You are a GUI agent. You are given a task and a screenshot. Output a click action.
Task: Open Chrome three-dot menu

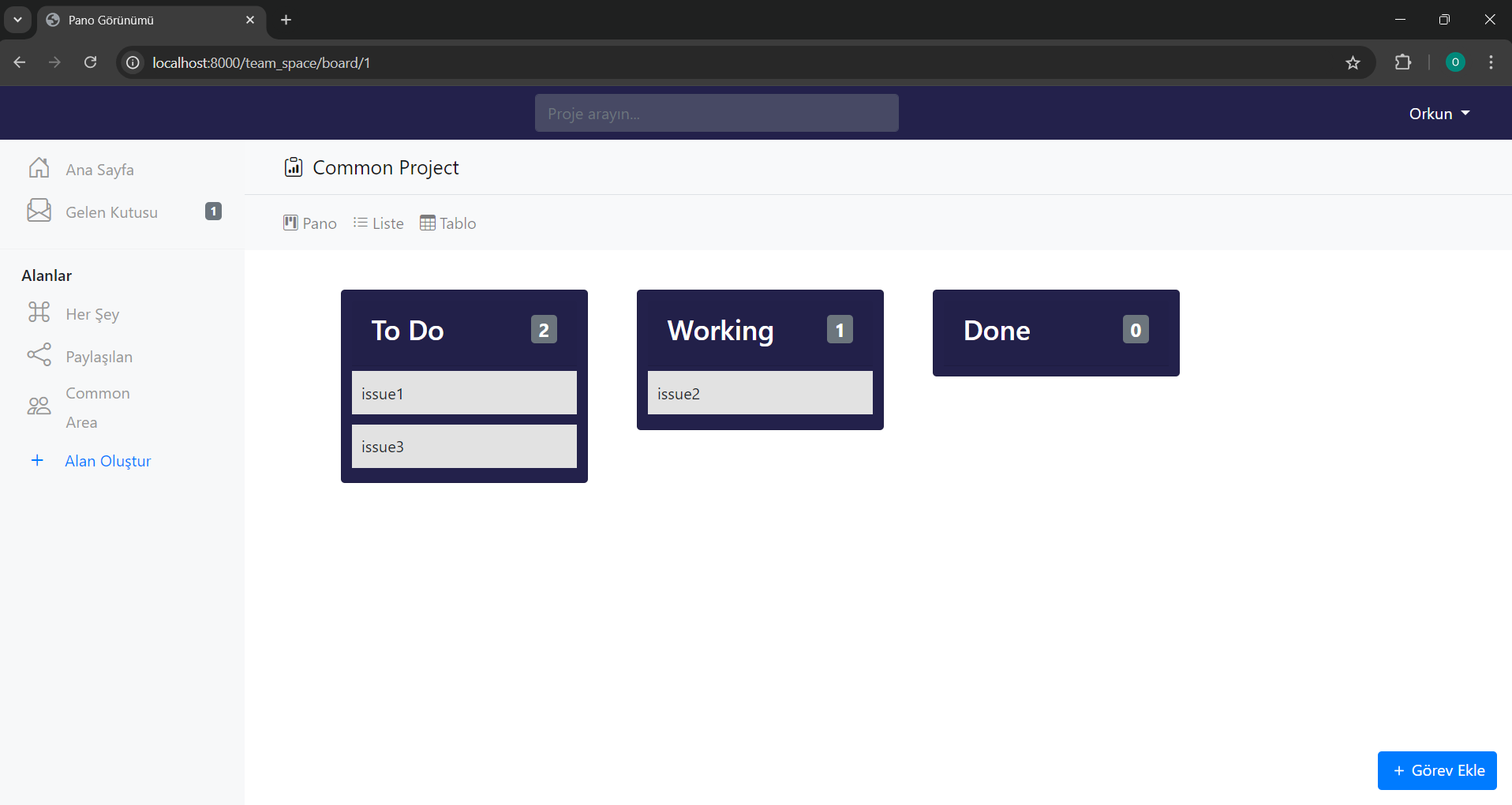[1491, 62]
